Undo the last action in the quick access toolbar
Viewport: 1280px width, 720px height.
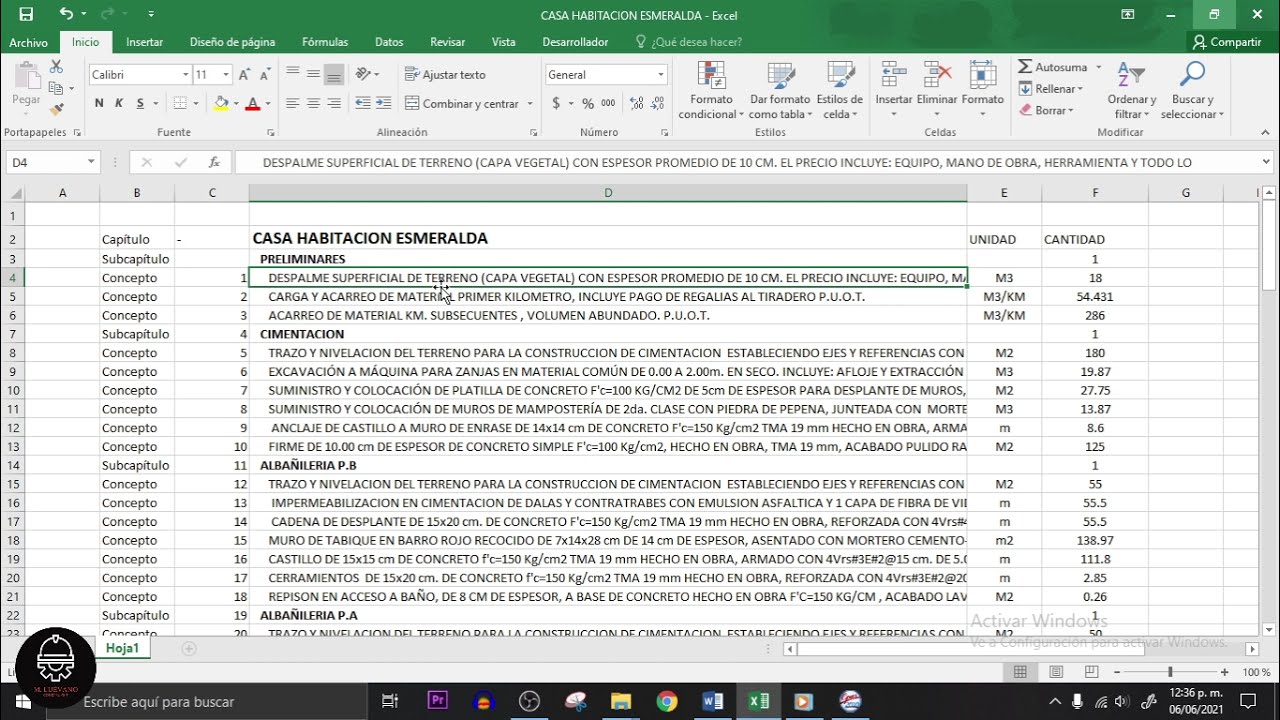pos(66,14)
